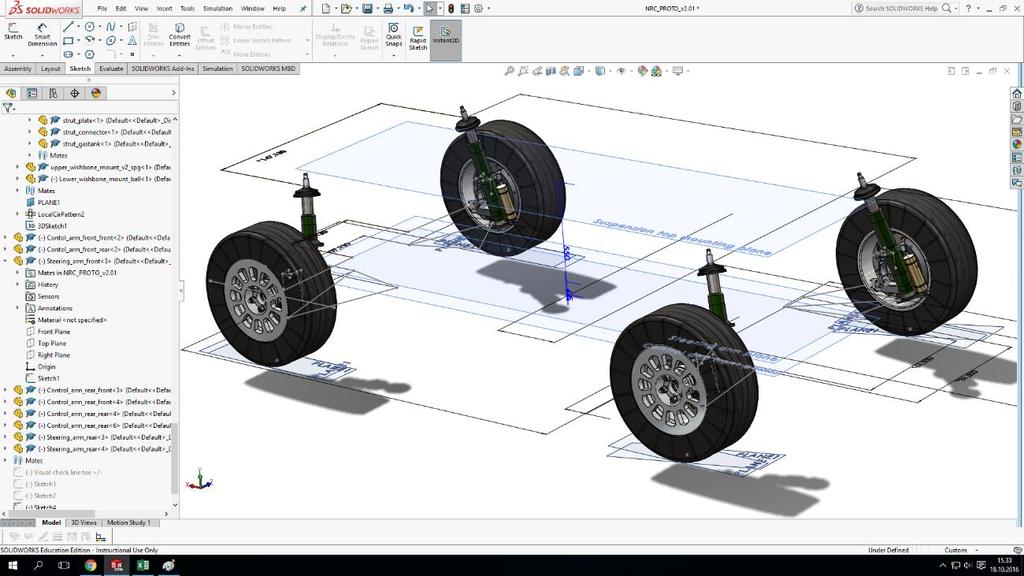Click Convert Entities in the Sketch ribbon

(x=180, y=34)
